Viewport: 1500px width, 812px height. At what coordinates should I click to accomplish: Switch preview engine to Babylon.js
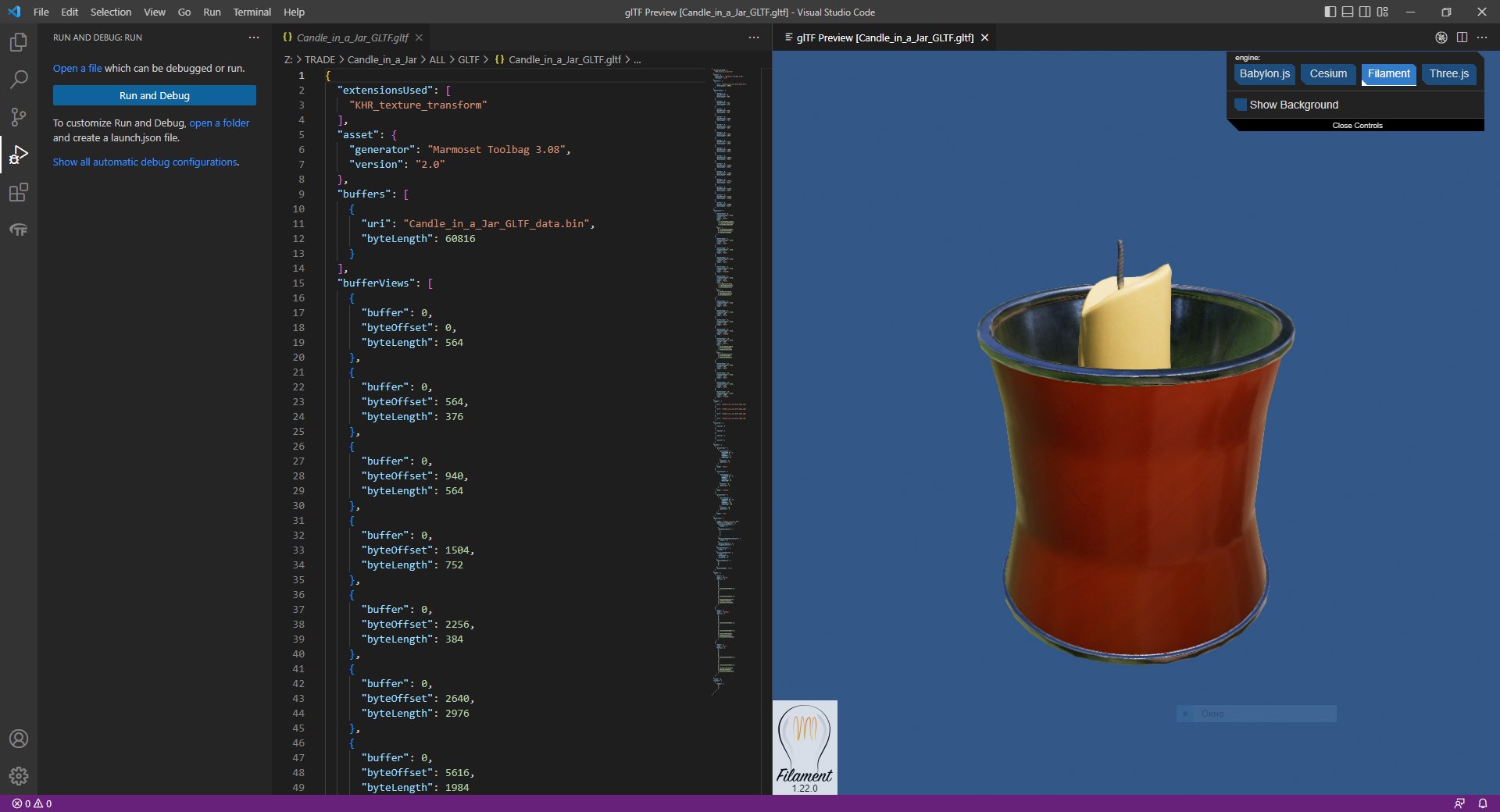click(1265, 74)
